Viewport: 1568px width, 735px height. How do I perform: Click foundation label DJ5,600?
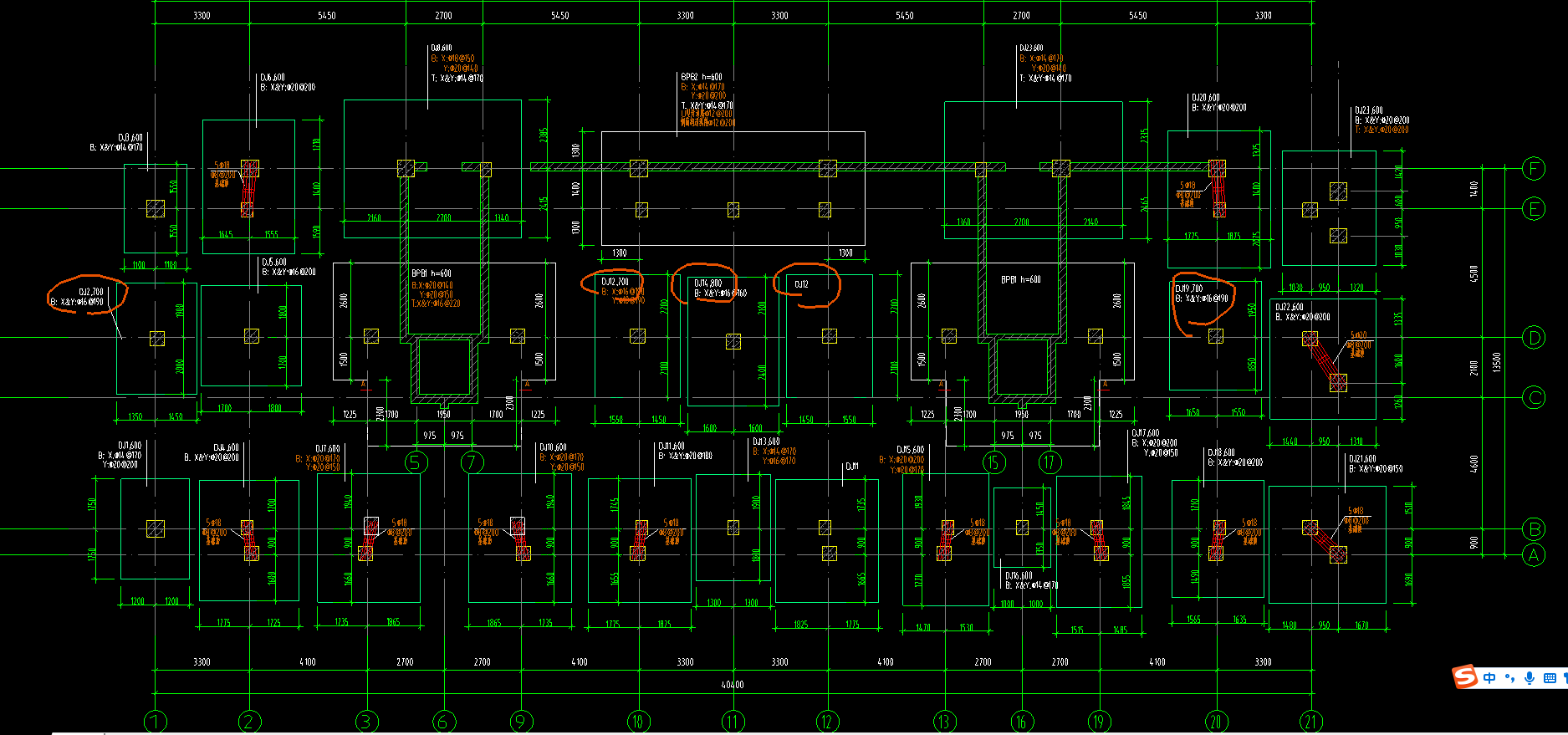click(274, 262)
